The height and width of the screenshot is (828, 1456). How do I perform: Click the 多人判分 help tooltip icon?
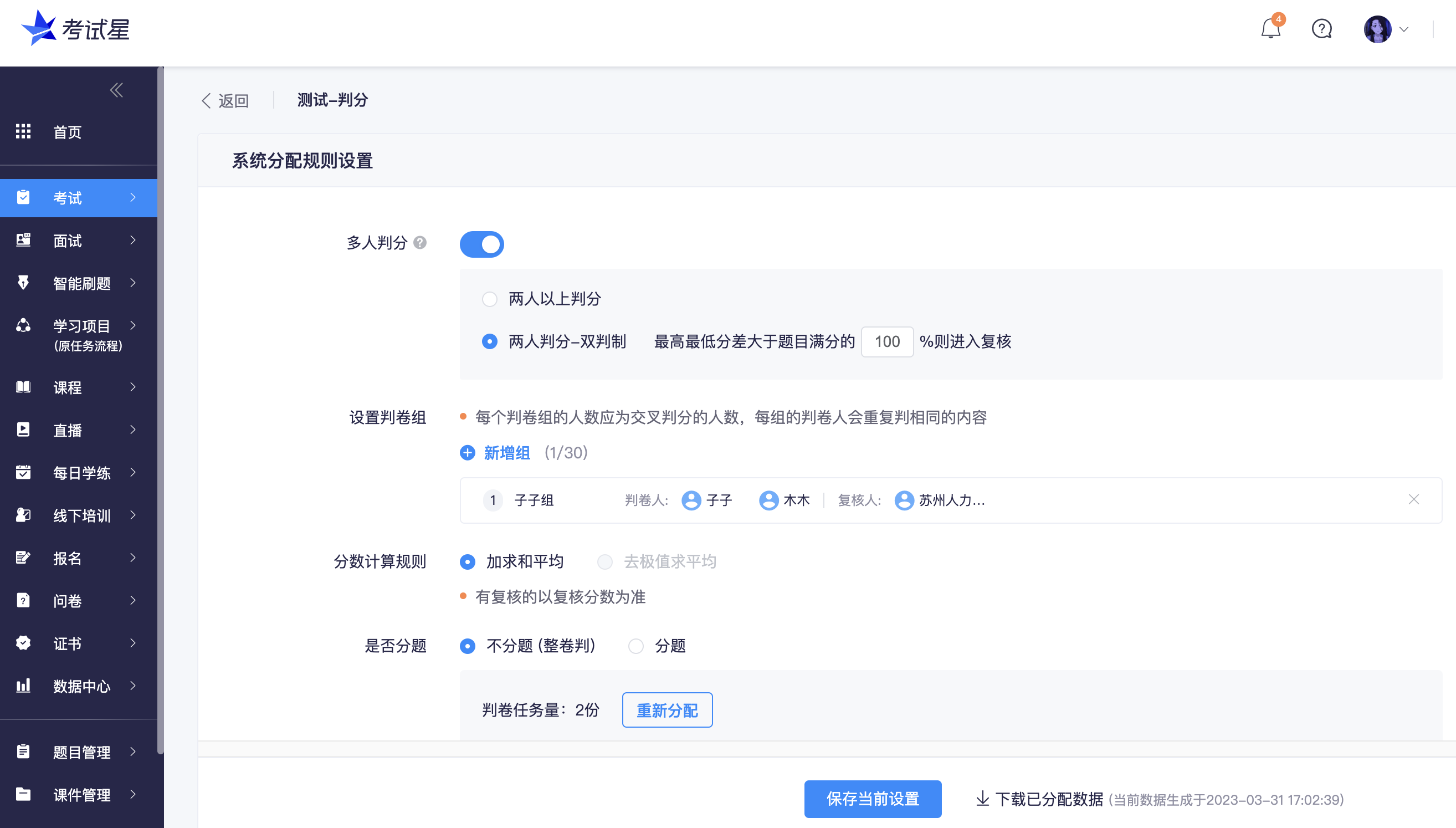coord(420,243)
